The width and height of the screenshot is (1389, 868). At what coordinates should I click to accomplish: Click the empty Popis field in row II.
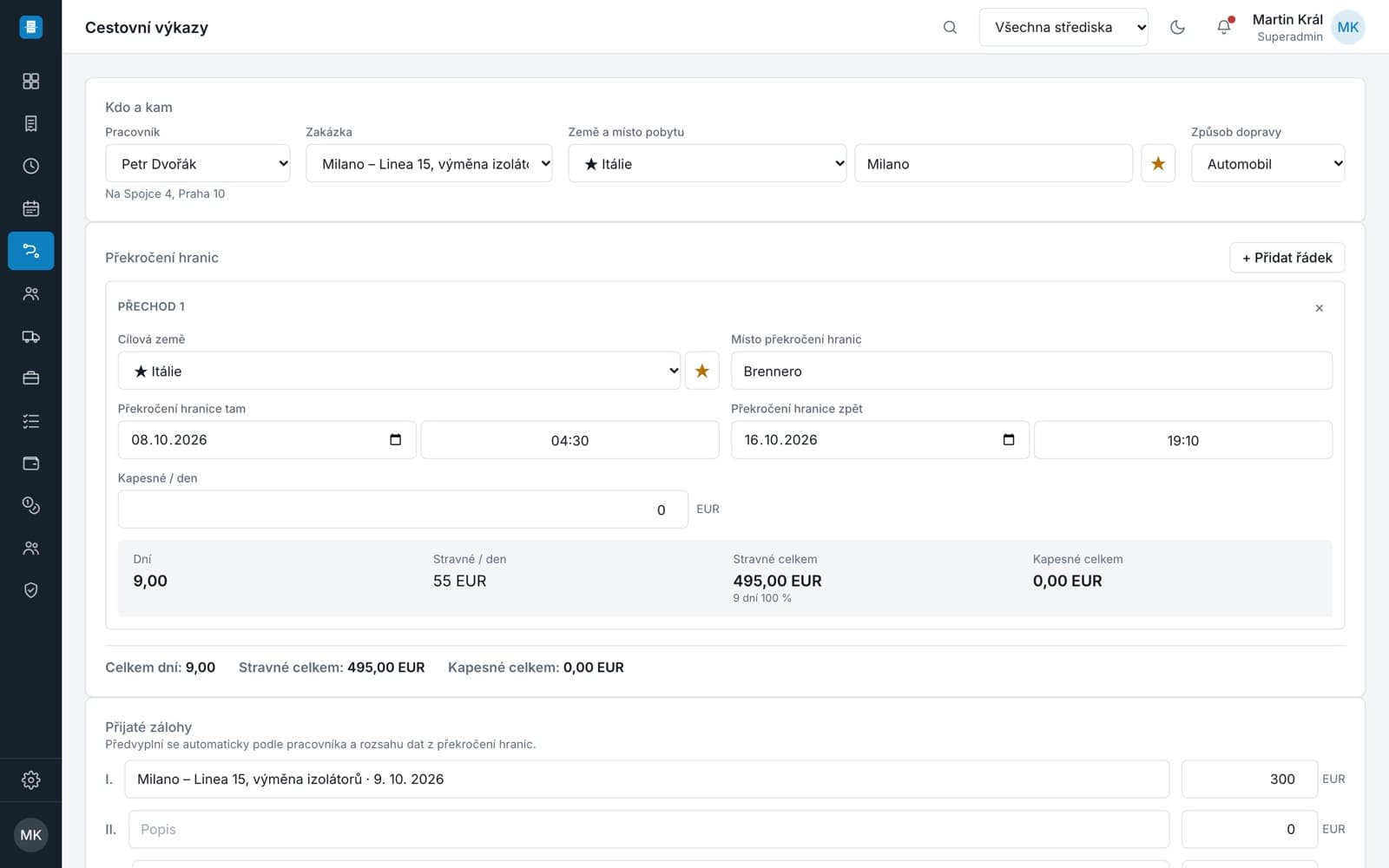648,830
